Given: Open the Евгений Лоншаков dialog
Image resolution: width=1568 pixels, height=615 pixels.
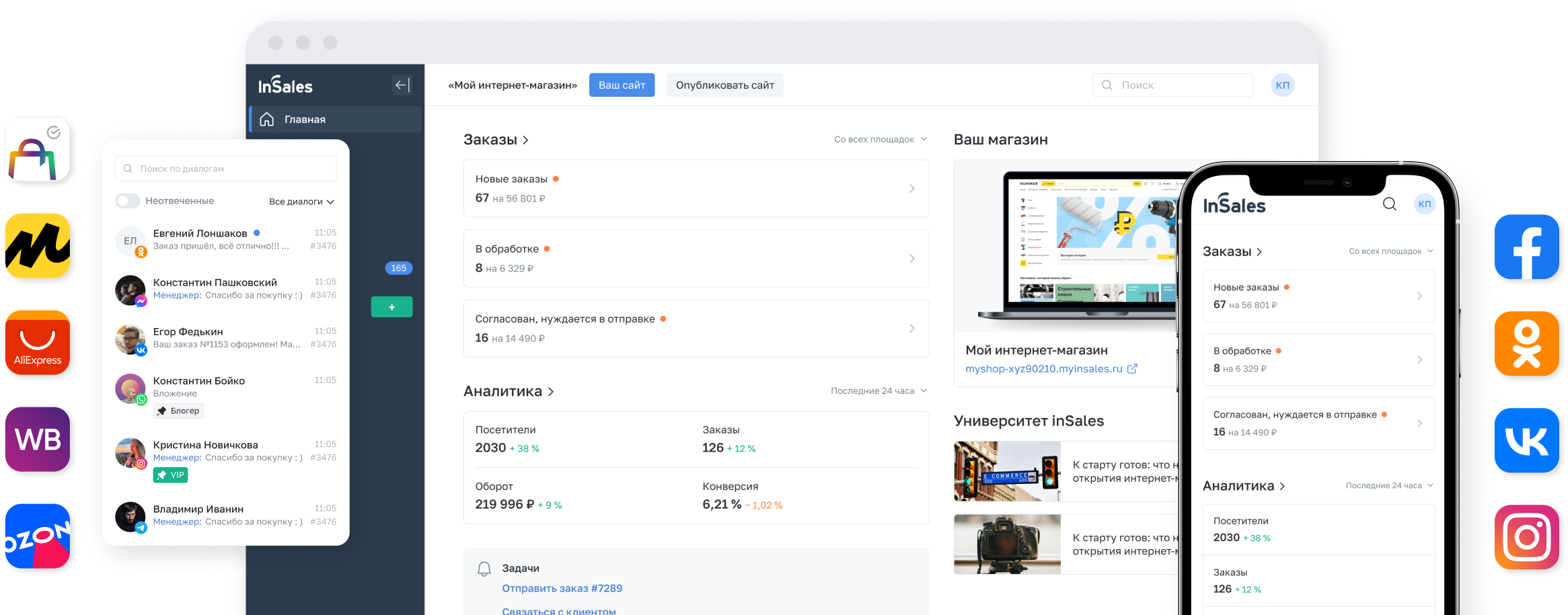Looking at the screenshot, I should pos(225,240).
